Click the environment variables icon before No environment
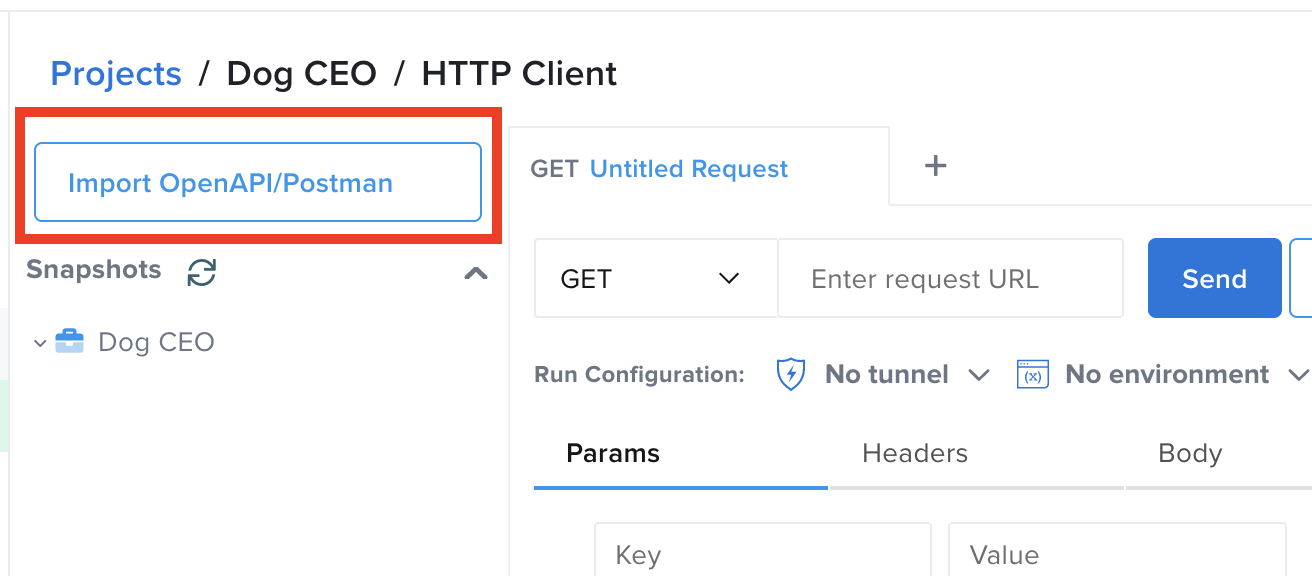Viewport: 1312px width, 576px height. point(1032,374)
